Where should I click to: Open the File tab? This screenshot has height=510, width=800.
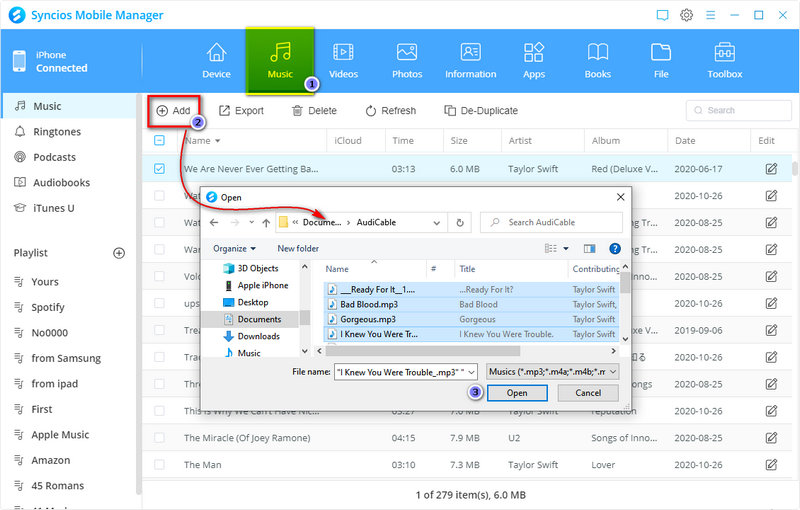[661, 60]
